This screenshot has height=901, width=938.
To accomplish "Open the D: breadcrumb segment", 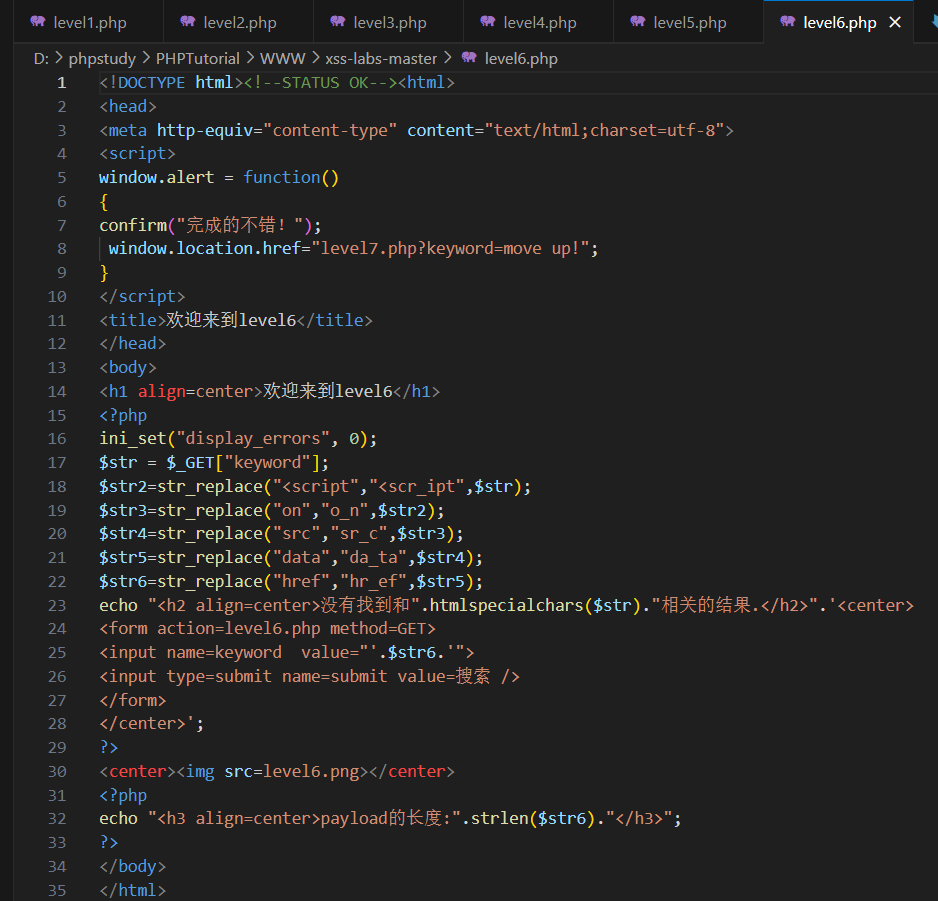I will point(41,59).
